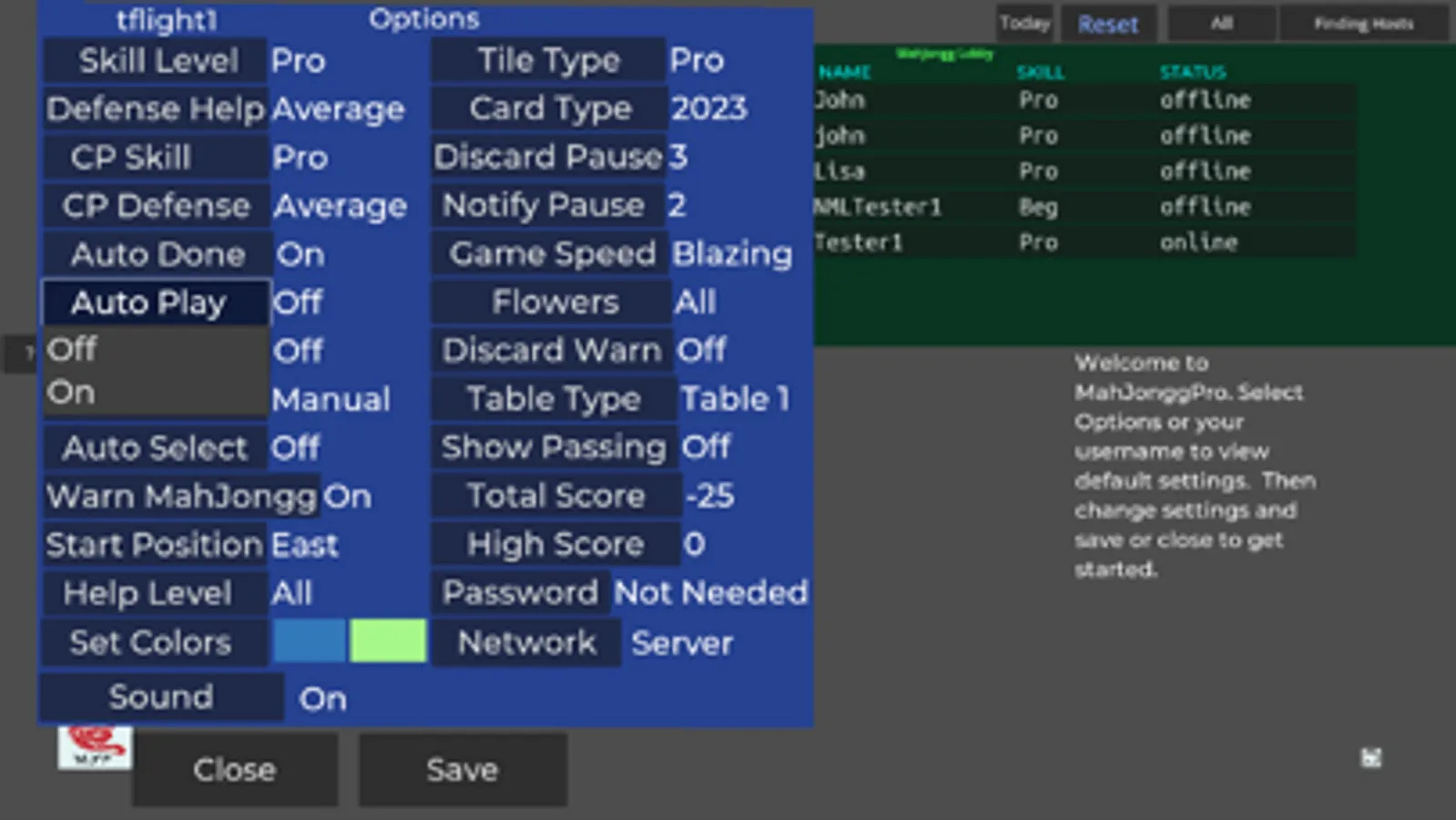This screenshot has width=1456, height=820.
Task: Click the Set Colors button
Action: click(x=155, y=642)
